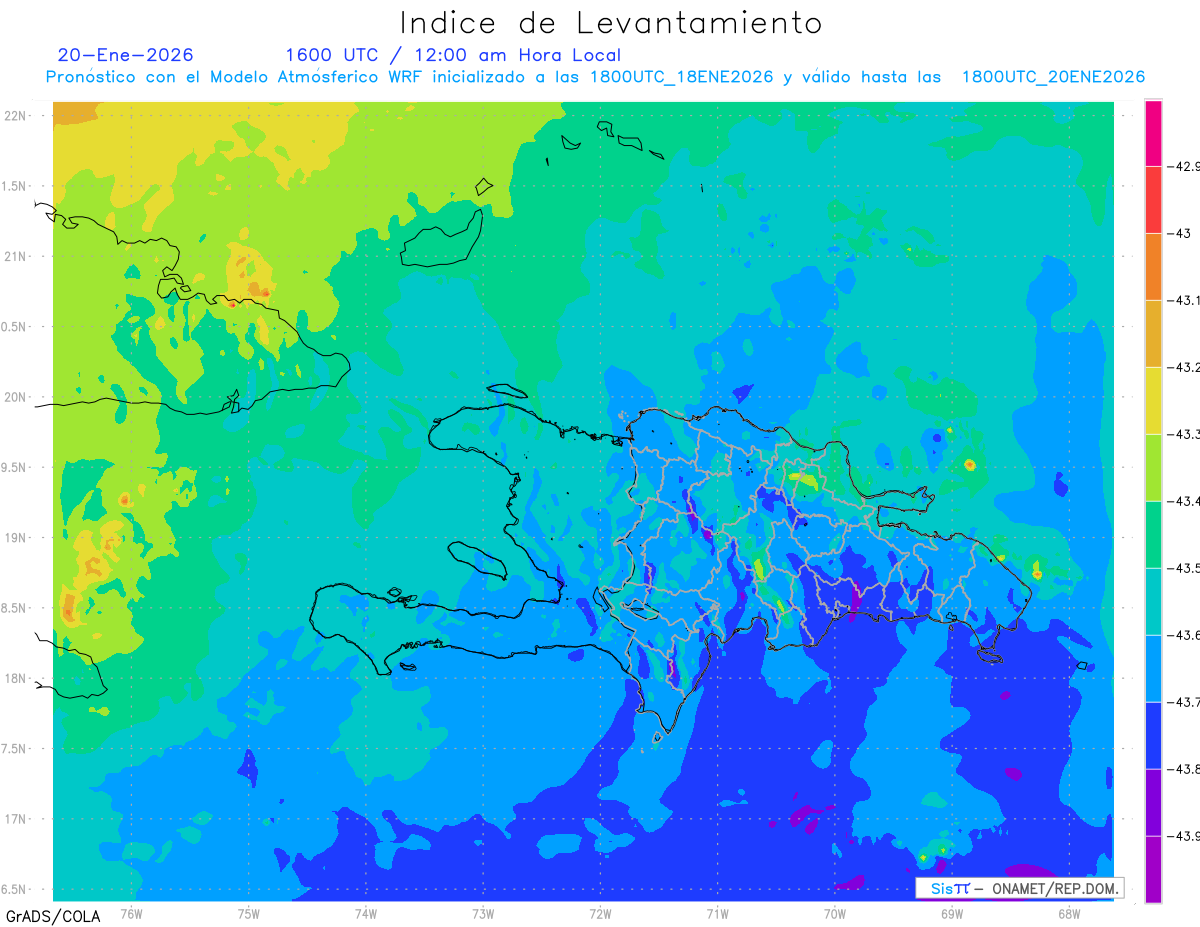Click the colorbar value "-43.2"
This screenshot has width=1200, height=927.
click(1184, 367)
